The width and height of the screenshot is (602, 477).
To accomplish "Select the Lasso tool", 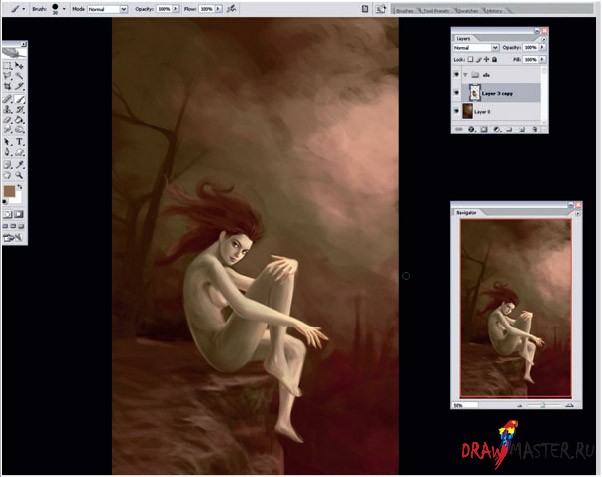I will click(8, 76).
